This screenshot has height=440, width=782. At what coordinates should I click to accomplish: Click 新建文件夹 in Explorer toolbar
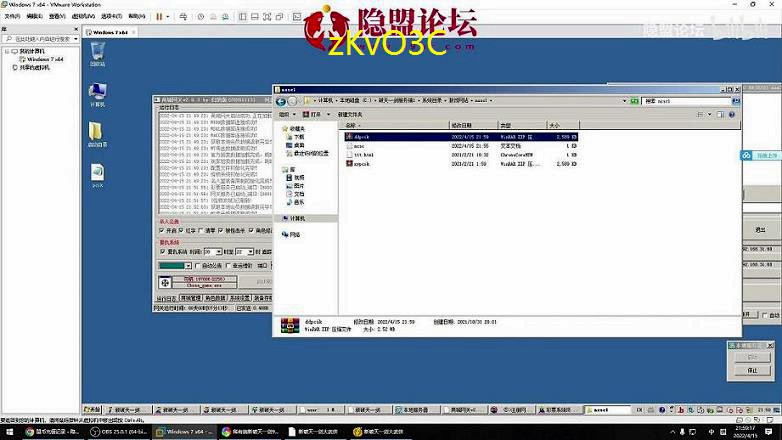[350, 115]
